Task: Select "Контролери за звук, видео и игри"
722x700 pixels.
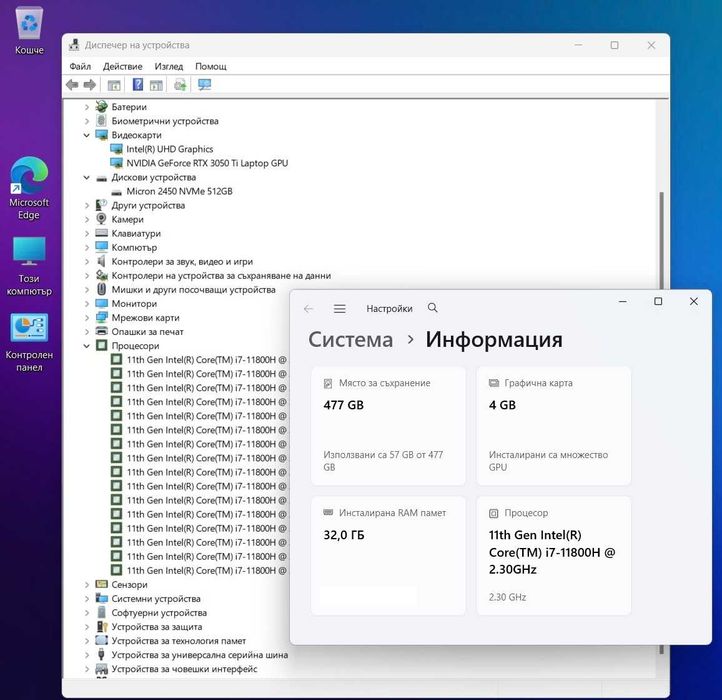Action: tap(182, 262)
